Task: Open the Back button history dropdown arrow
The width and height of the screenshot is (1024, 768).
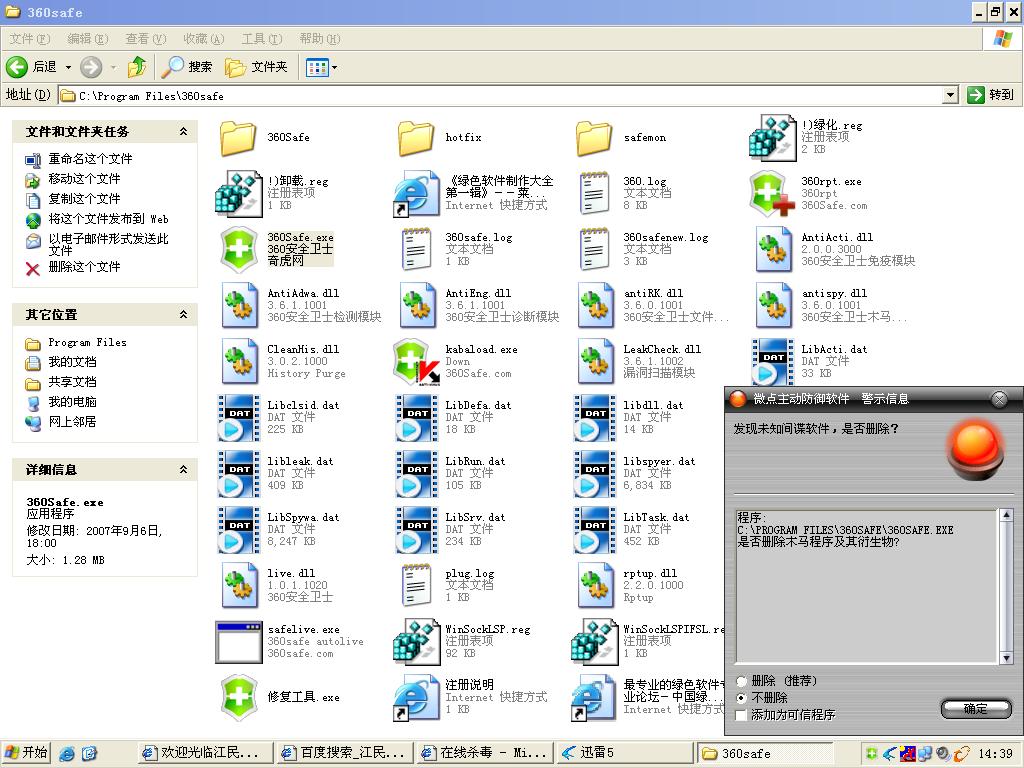Action: (x=68, y=67)
